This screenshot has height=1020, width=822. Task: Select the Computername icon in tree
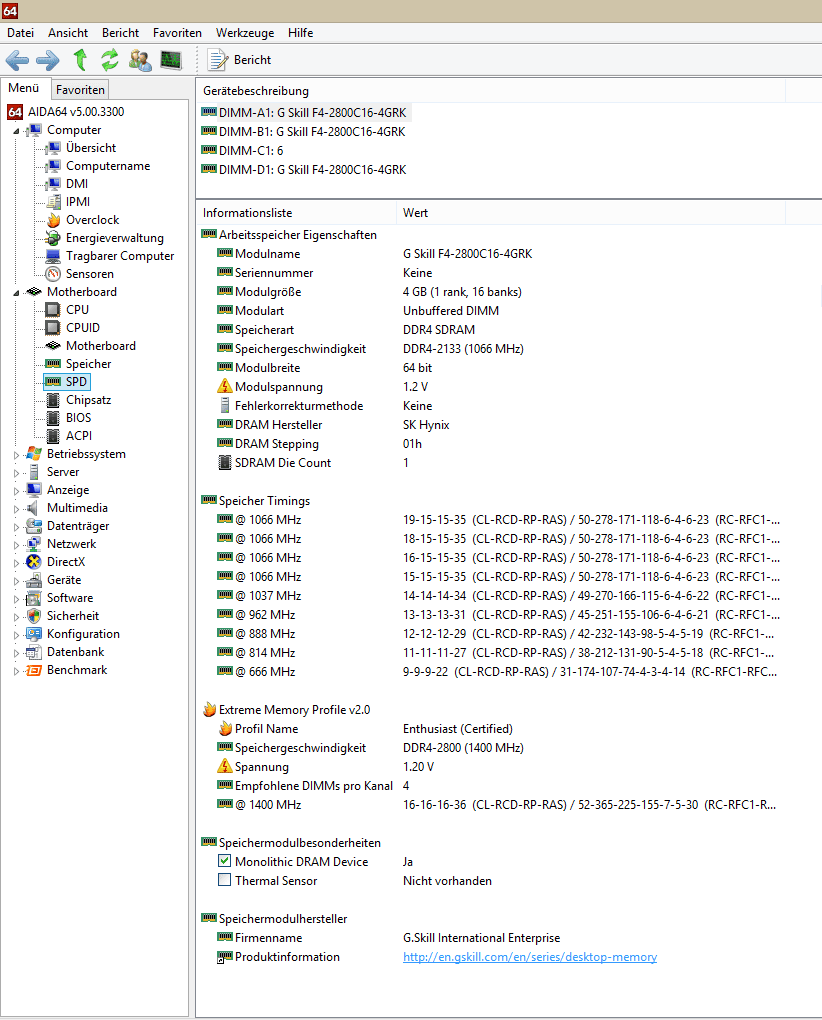point(53,166)
